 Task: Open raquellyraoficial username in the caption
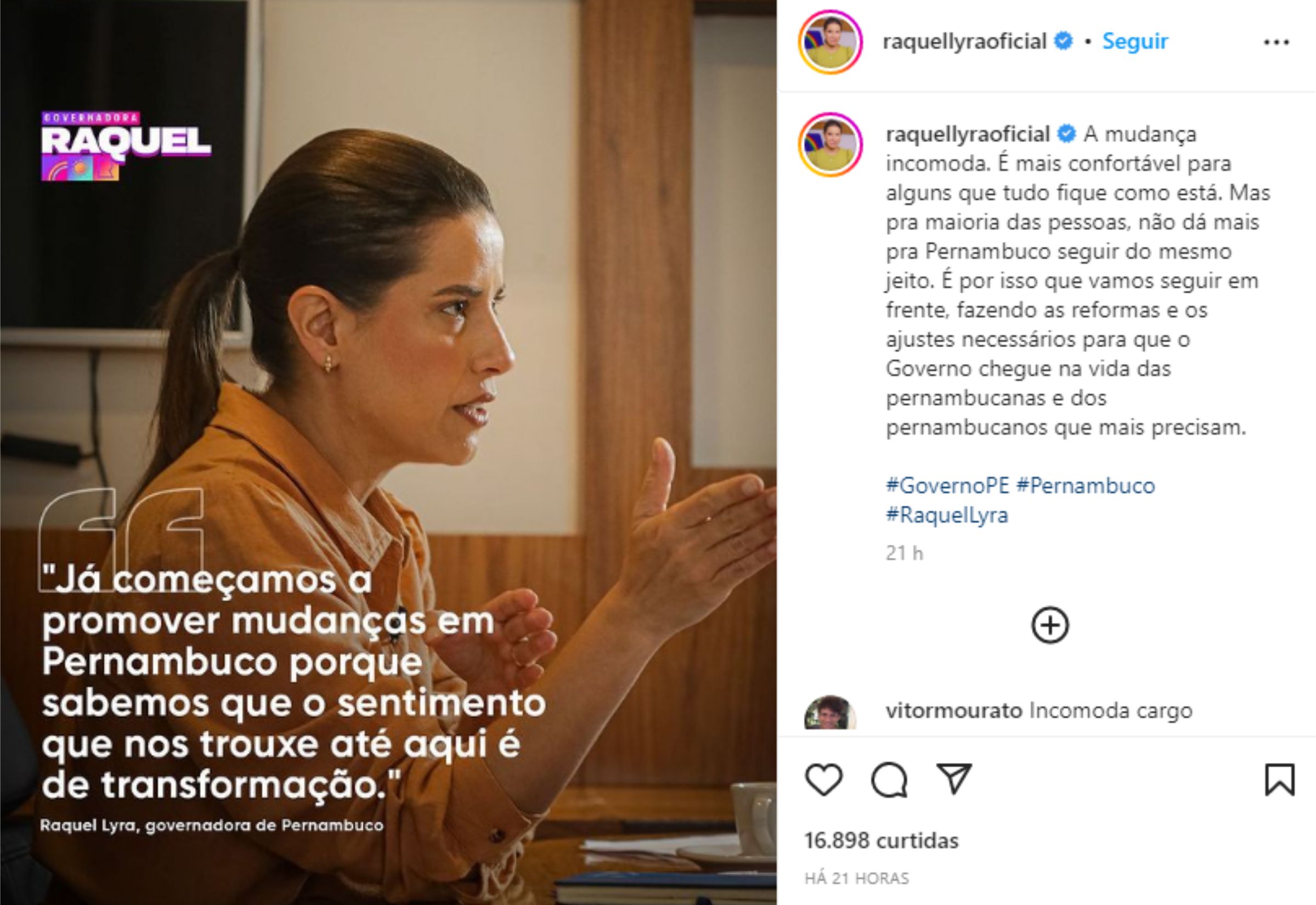tap(968, 134)
